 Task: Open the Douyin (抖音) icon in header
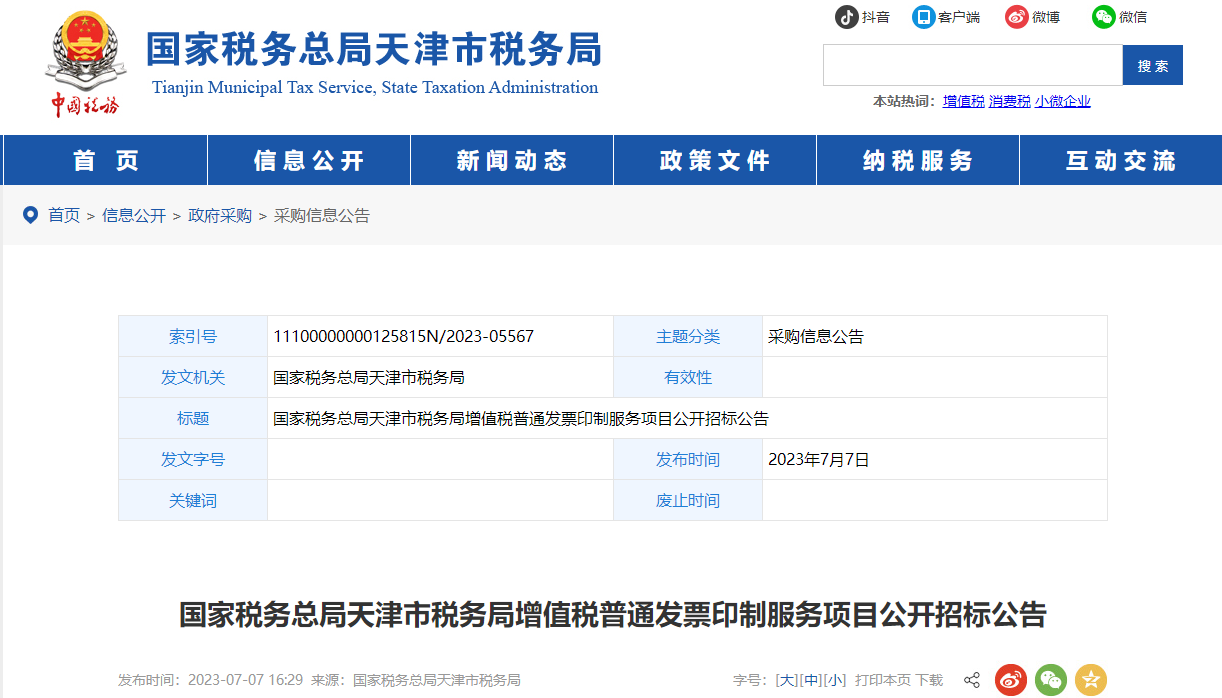click(x=846, y=17)
